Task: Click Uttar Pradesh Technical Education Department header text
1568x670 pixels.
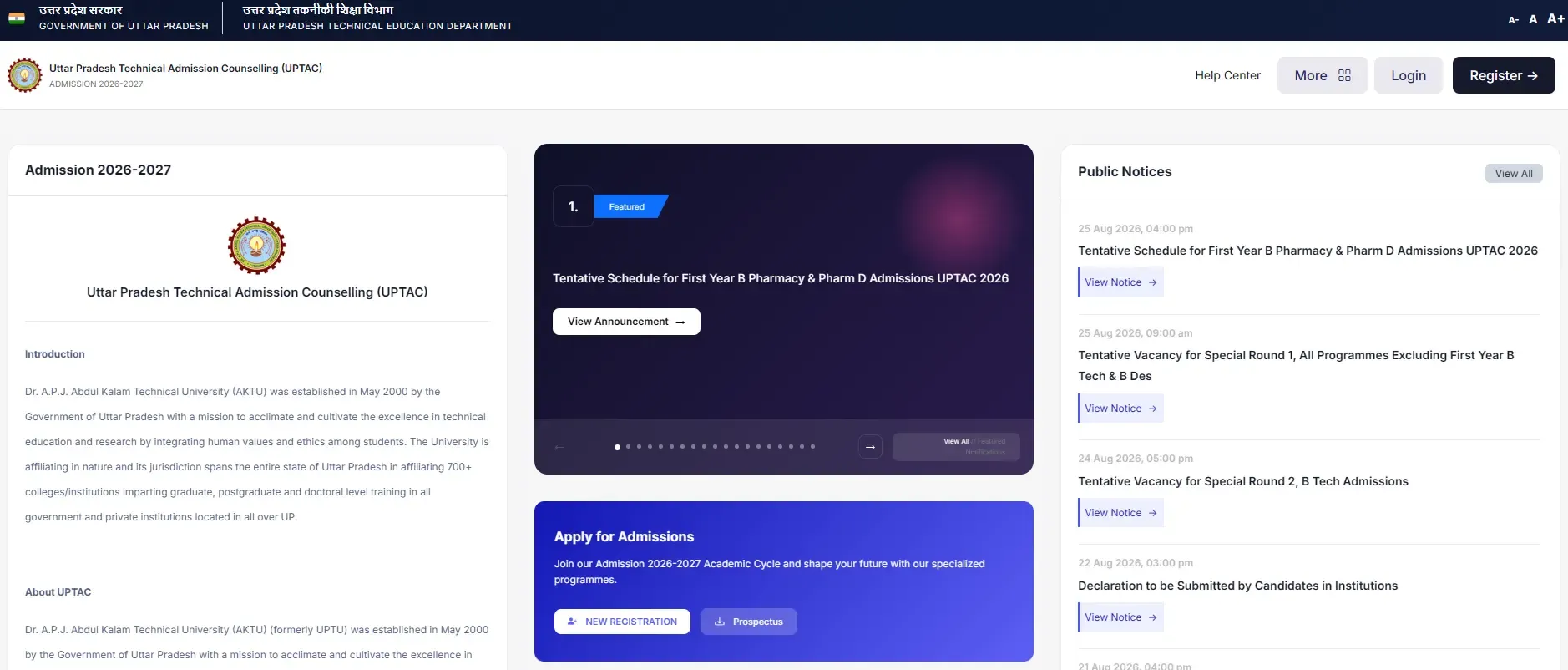Action: [x=377, y=26]
